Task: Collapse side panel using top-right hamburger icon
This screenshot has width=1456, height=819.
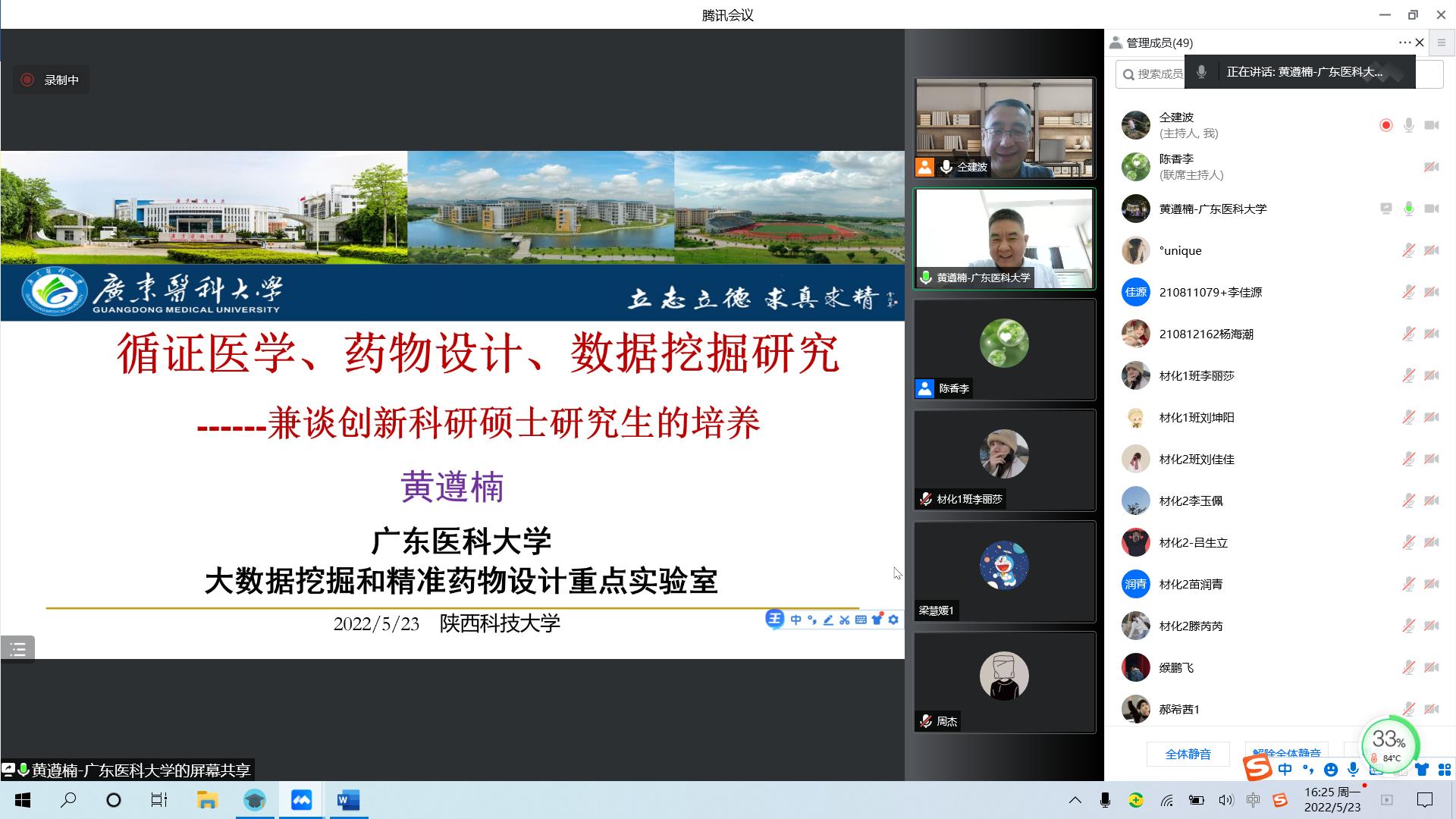Action: click(1442, 42)
